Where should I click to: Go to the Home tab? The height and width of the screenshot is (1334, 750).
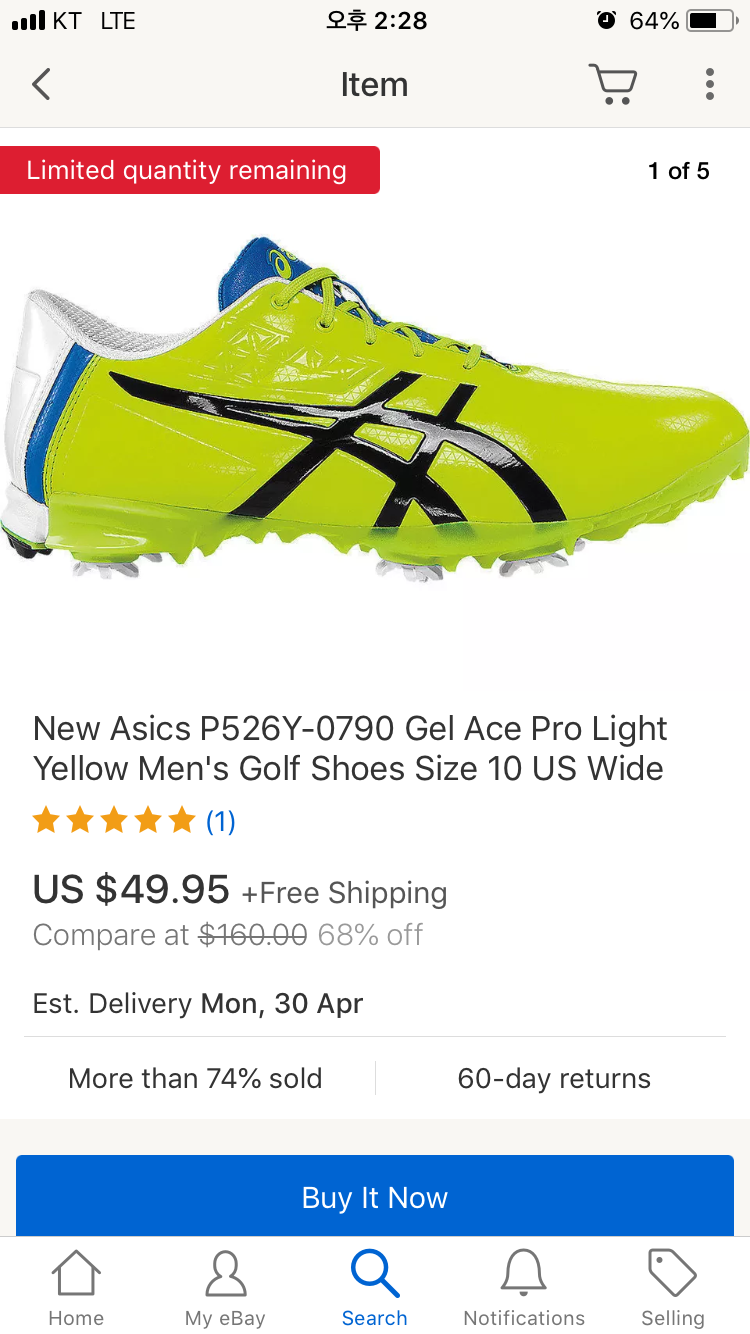pos(76,1289)
